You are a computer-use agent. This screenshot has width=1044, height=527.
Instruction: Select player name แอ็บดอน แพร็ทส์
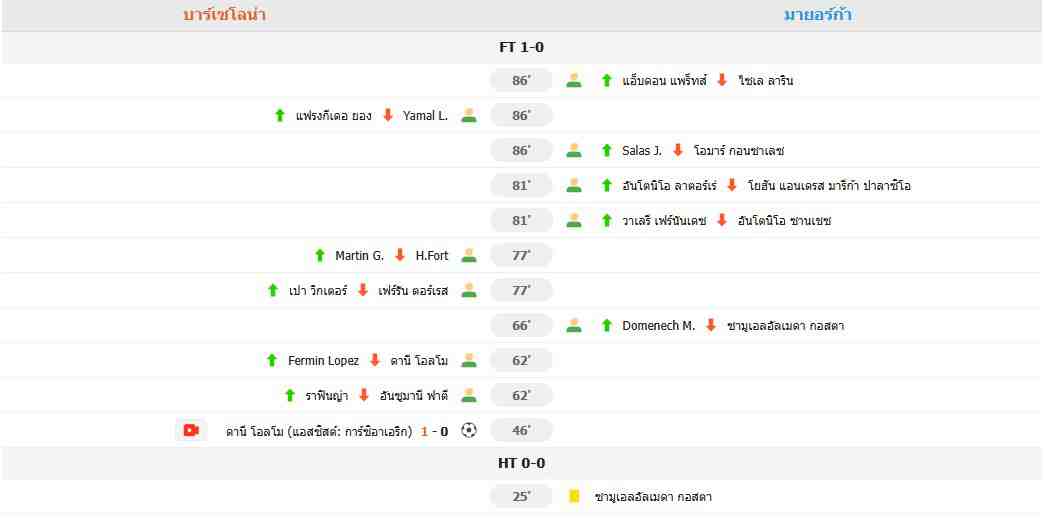[x=664, y=81]
